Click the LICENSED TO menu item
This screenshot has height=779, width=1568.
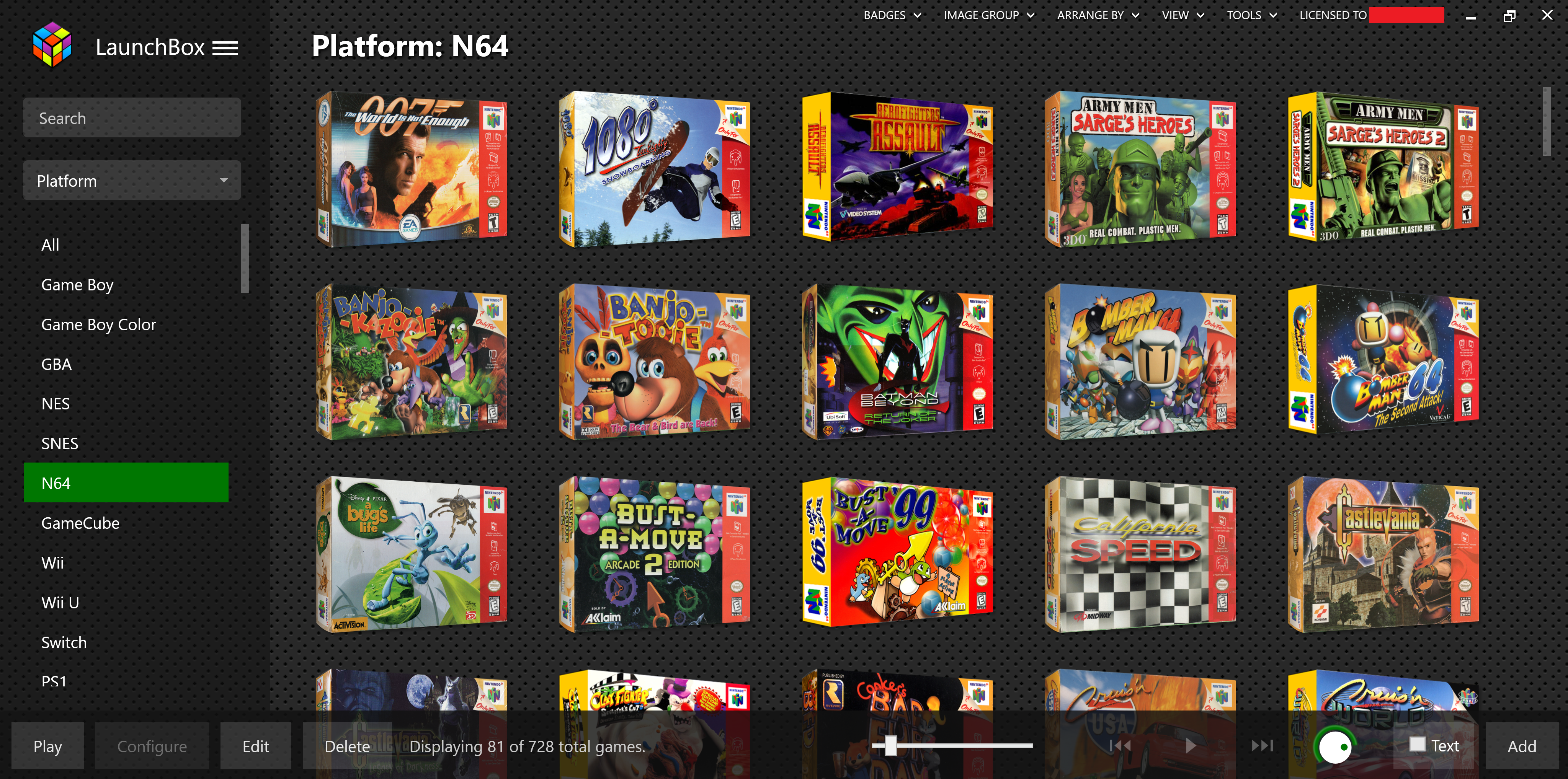(1371, 15)
